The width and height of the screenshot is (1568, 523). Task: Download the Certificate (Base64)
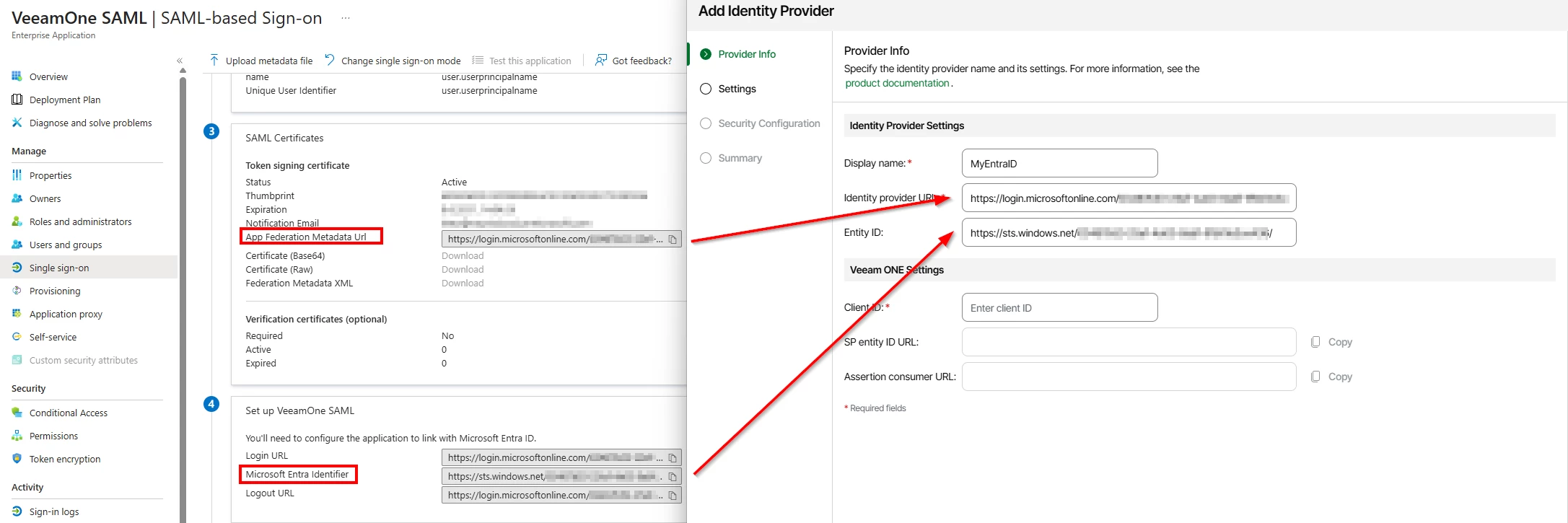[x=463, y=255]
